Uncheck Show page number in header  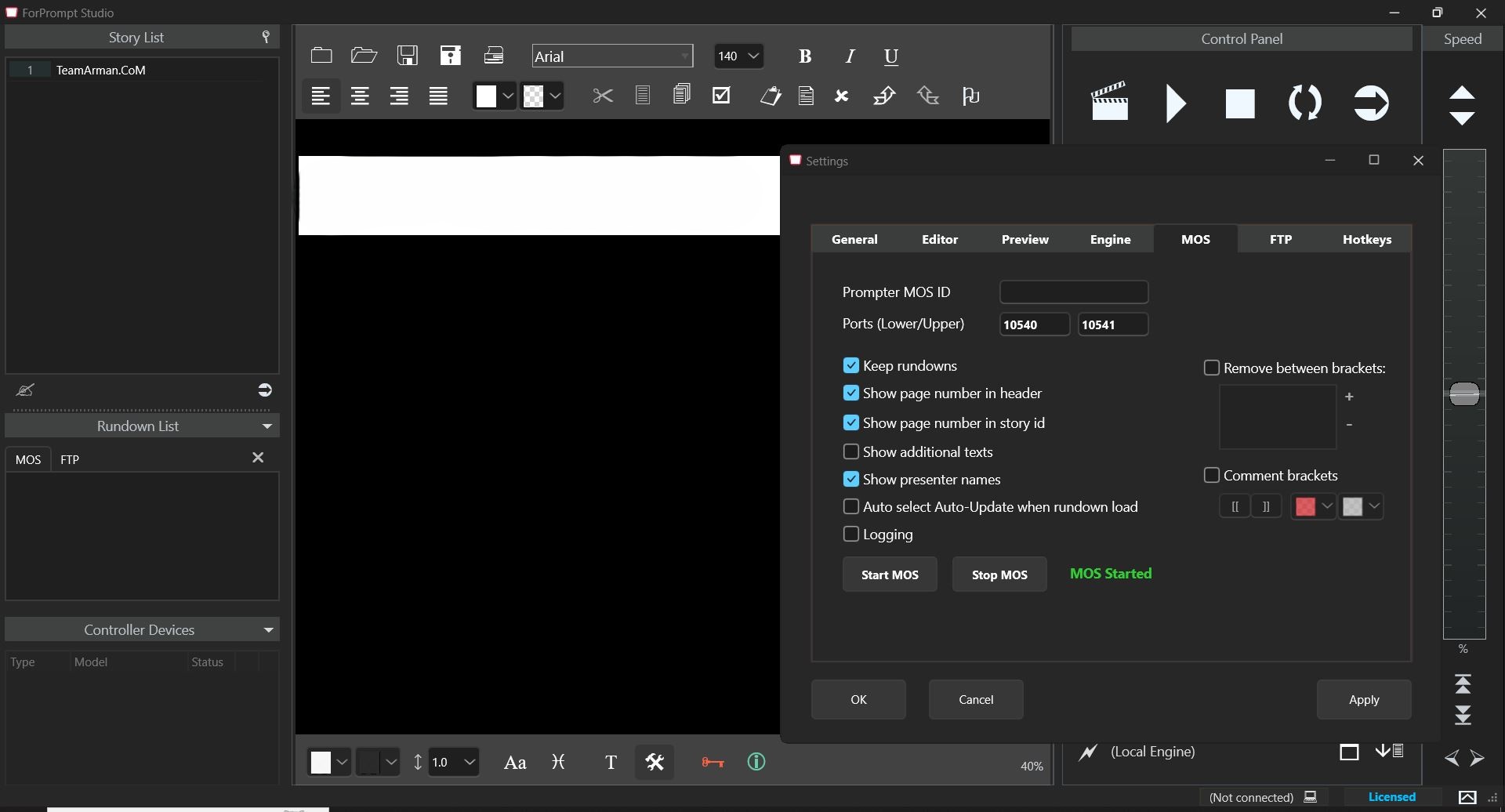pos(850,393)
